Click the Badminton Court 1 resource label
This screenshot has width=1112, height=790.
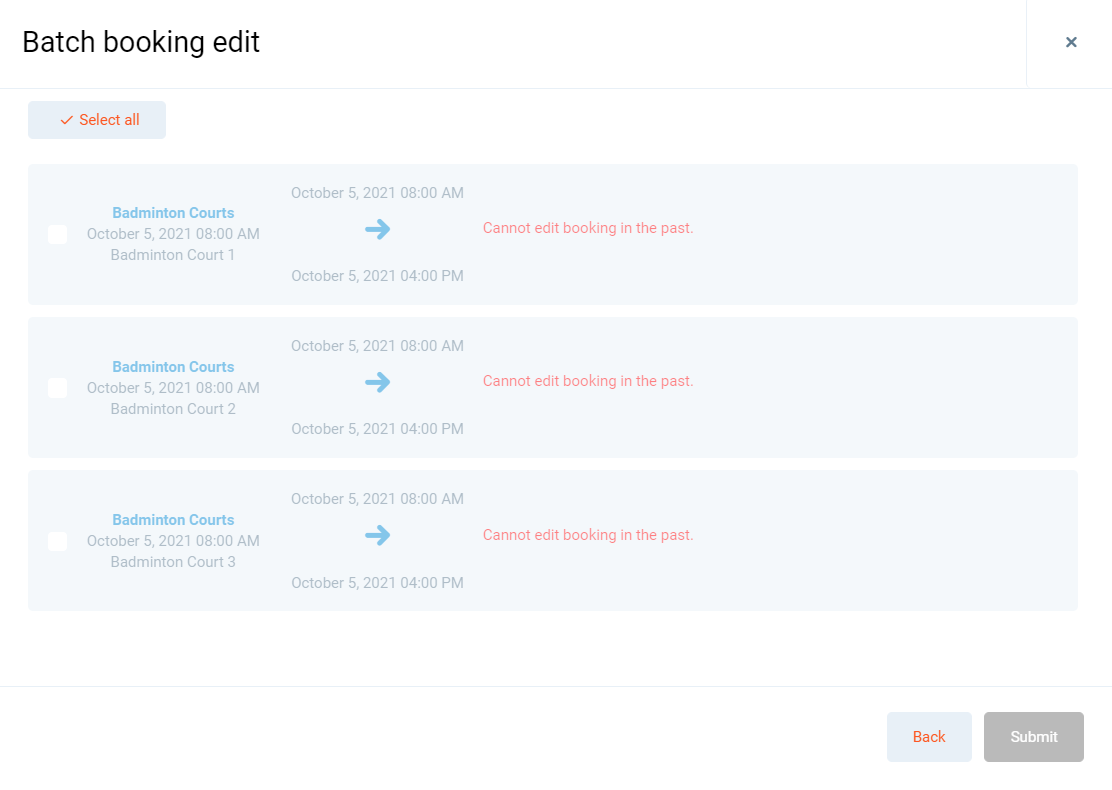pyautogui.click(x=173, y=255)
